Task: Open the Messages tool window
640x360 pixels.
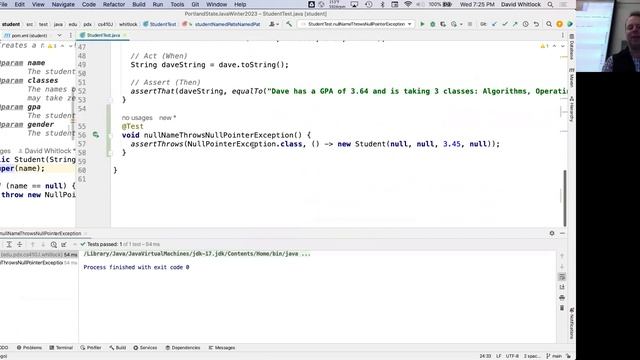Action: click(222, 348)
